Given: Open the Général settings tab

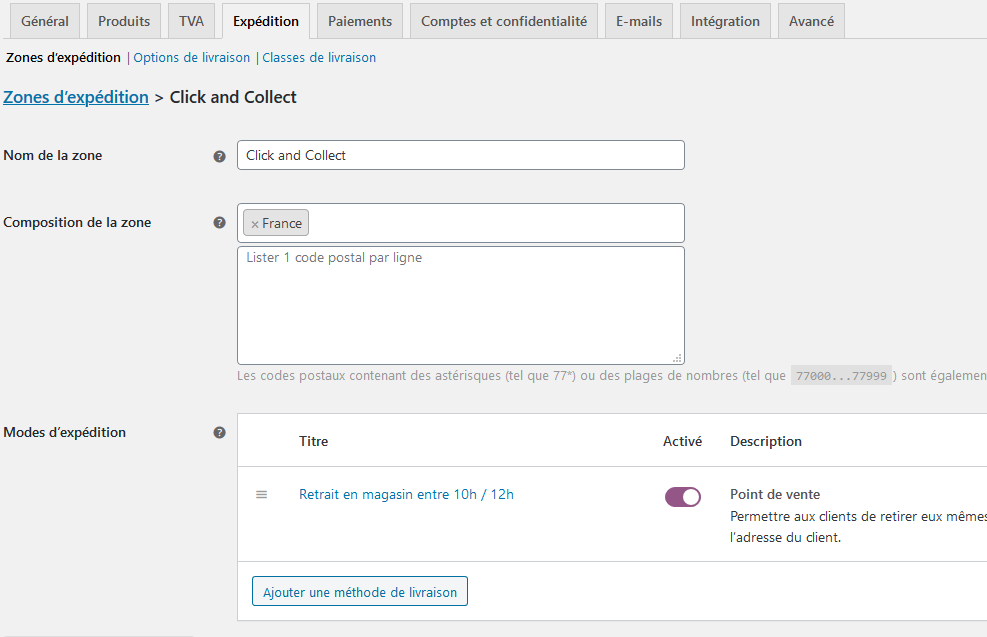Looking at the screenshot, I should (45, 21).
